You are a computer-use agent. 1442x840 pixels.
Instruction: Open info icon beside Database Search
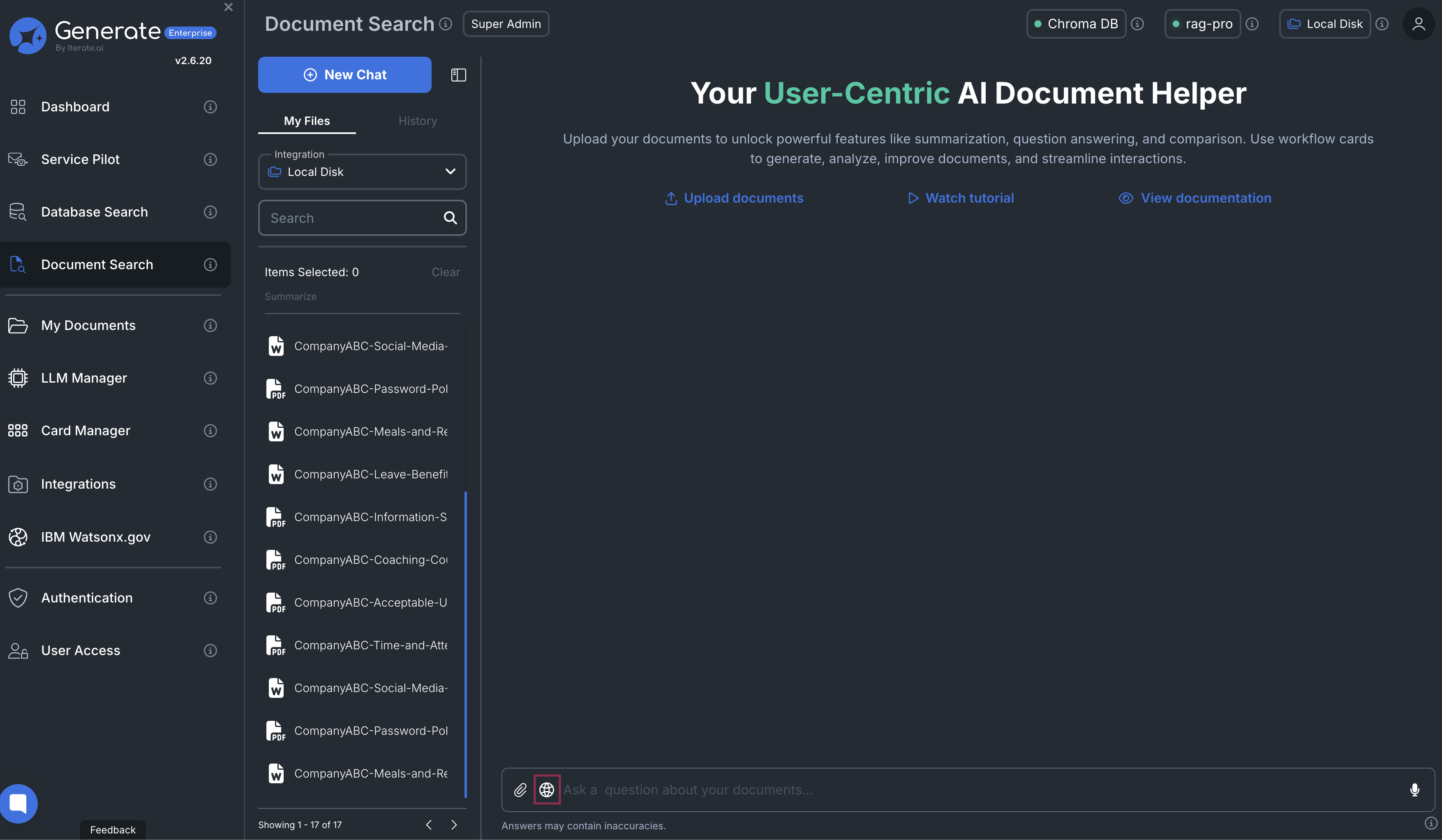[210, 212]
